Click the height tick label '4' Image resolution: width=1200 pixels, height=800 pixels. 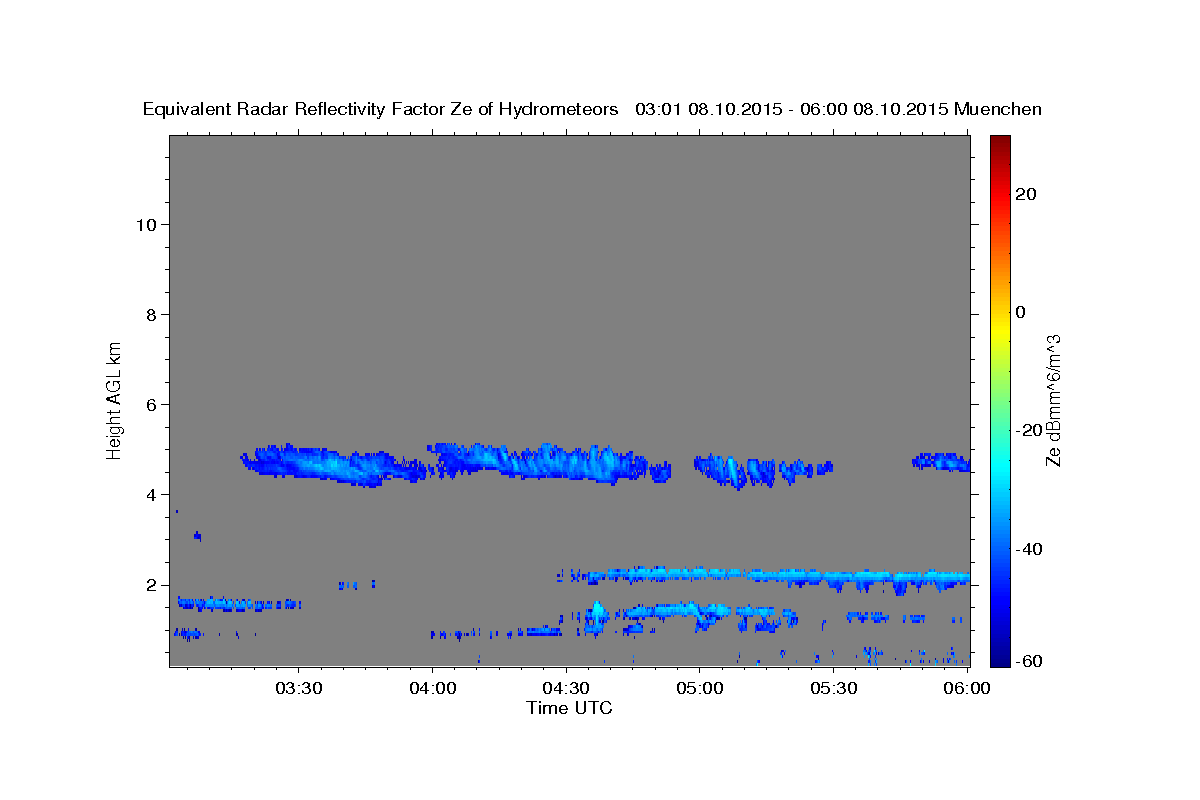coord(152,494)
